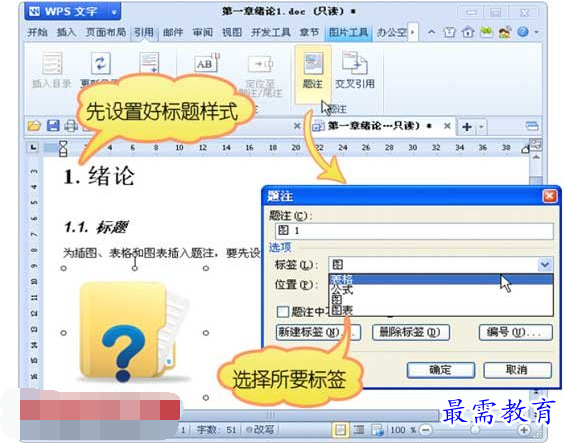Viewport: 564px width, 443px height.
Task: Cancel dialog with 取消 button
Action: (x=517, y=370)
